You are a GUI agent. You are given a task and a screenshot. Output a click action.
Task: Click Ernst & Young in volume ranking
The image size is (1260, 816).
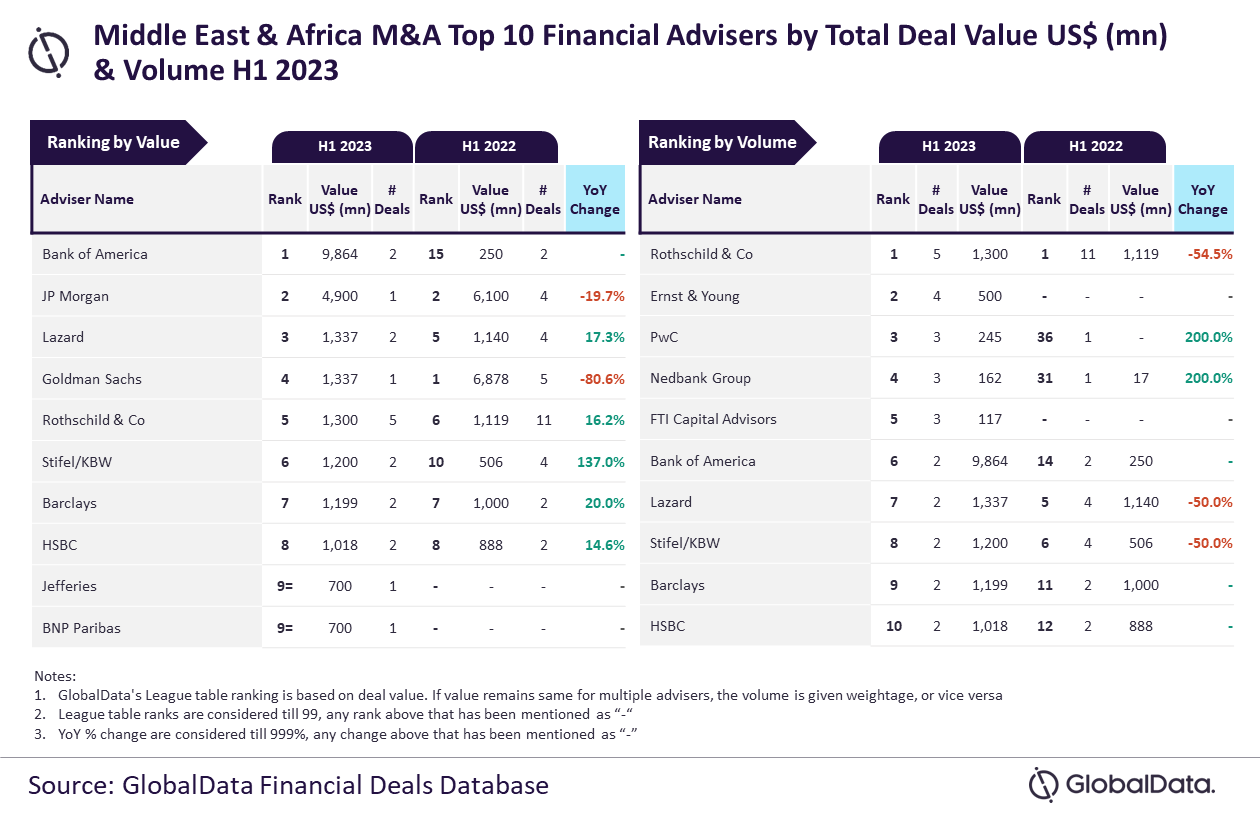(x=694, y=296)
